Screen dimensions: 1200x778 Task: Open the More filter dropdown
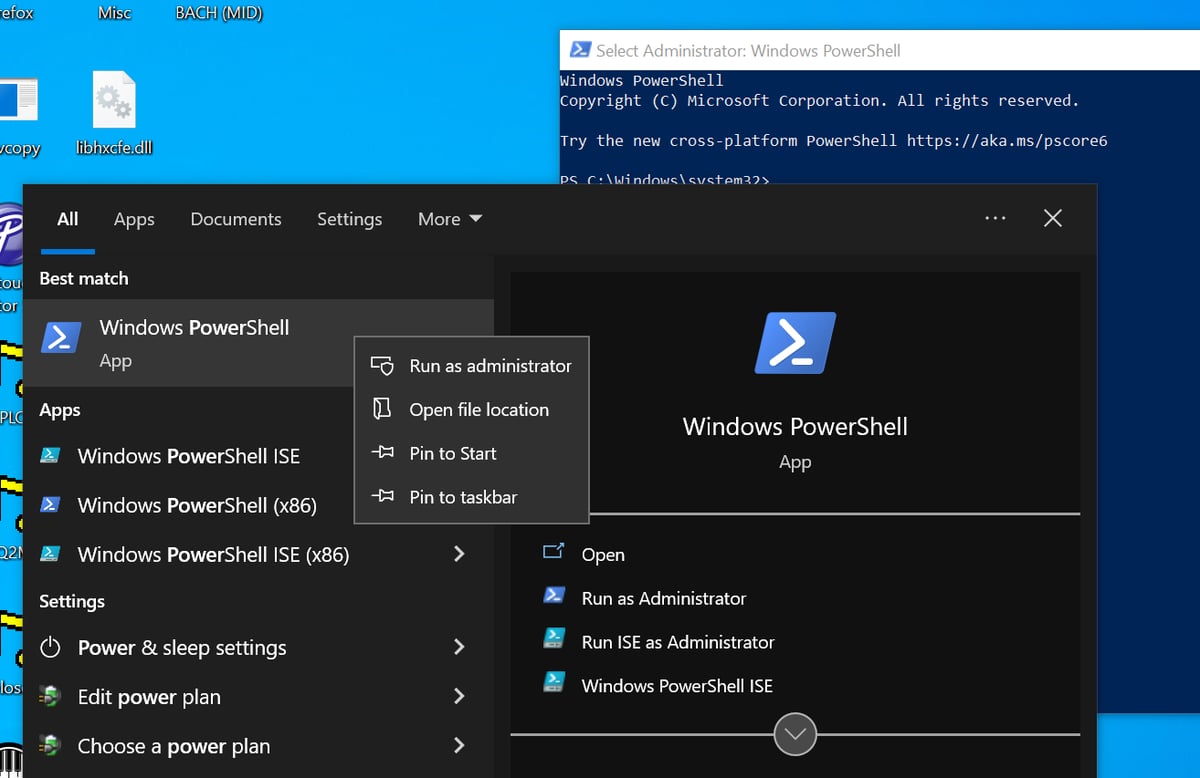449,218
